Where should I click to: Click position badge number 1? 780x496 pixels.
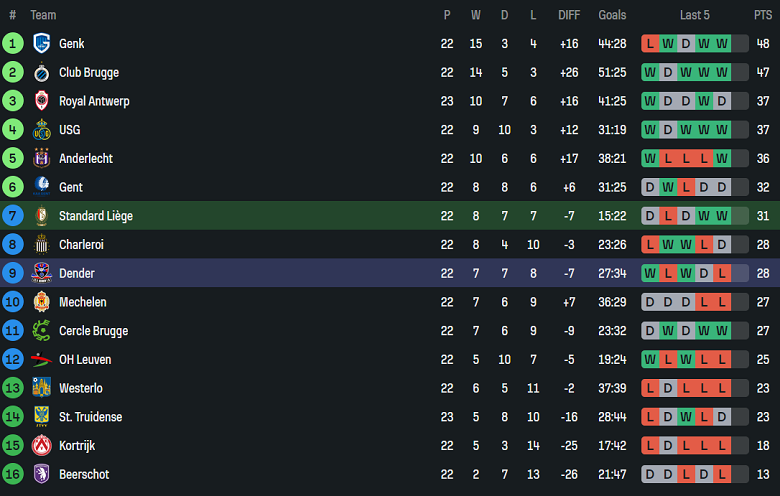coord(12,44)
